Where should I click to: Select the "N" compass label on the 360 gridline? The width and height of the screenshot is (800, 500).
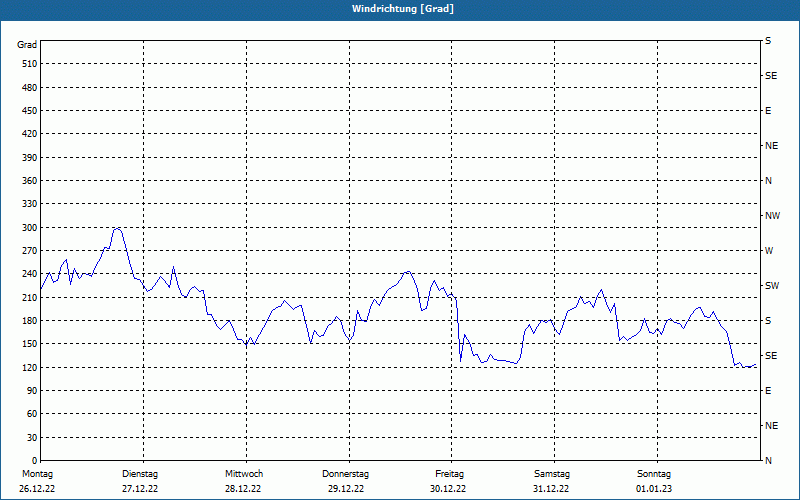pyautogui.click(x=768, y=181)
